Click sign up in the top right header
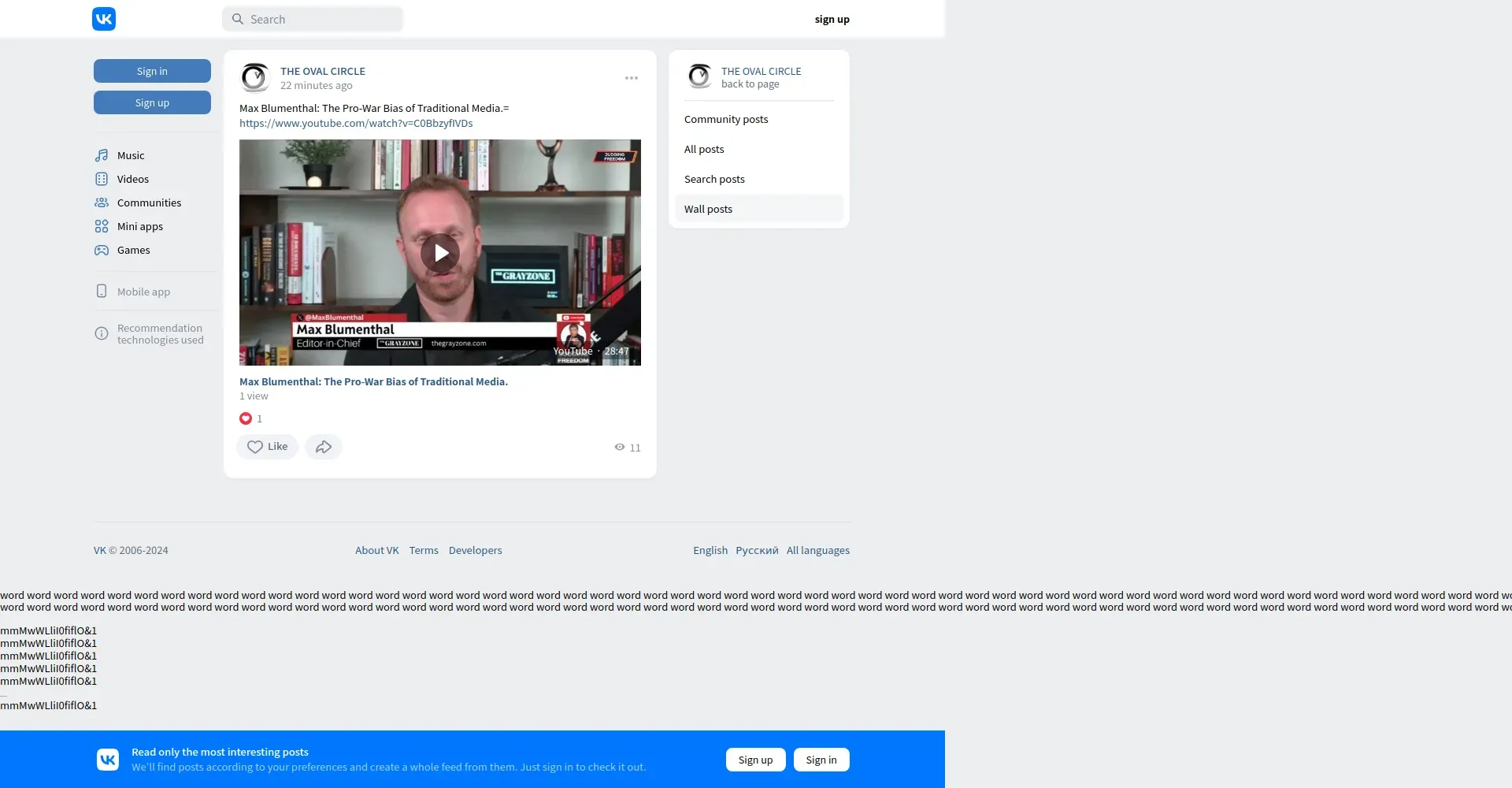Screen dimensions: 1512x788 [x=832, y=19]
